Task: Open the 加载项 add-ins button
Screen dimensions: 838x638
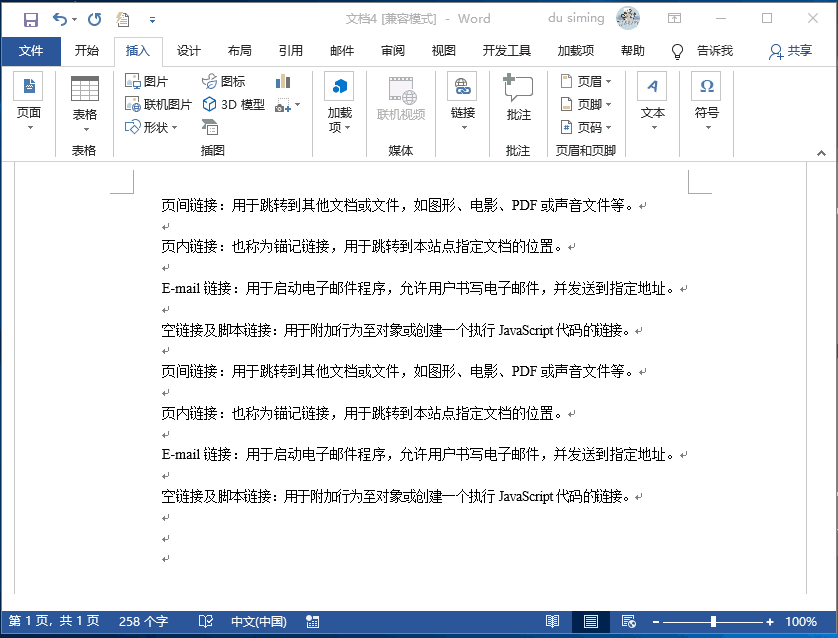Action: [339, 103]
